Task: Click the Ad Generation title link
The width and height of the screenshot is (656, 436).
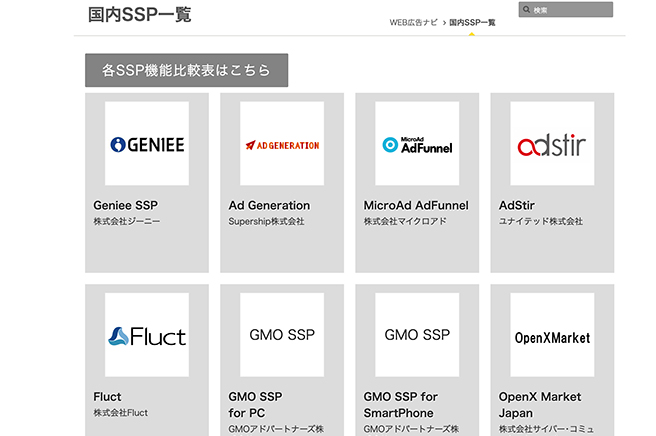Action: [269, 205]
